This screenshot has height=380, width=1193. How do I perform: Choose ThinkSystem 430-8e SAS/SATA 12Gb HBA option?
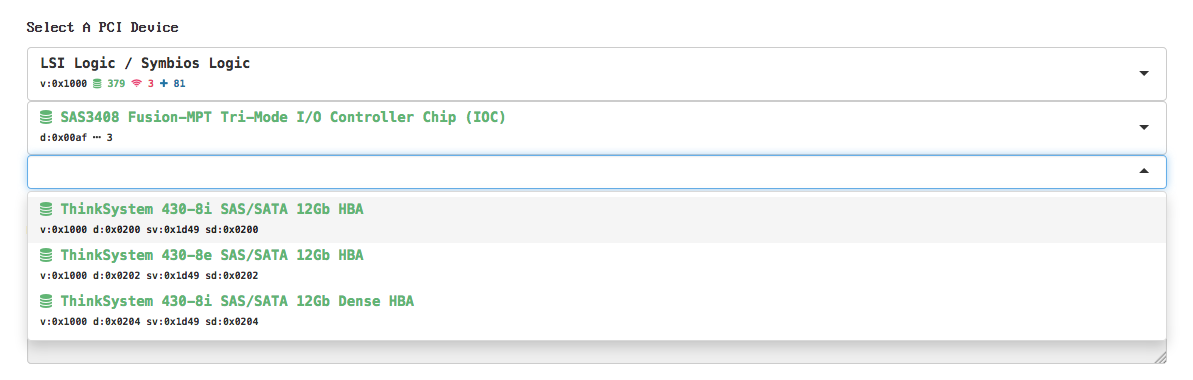(x=597, y=264)
